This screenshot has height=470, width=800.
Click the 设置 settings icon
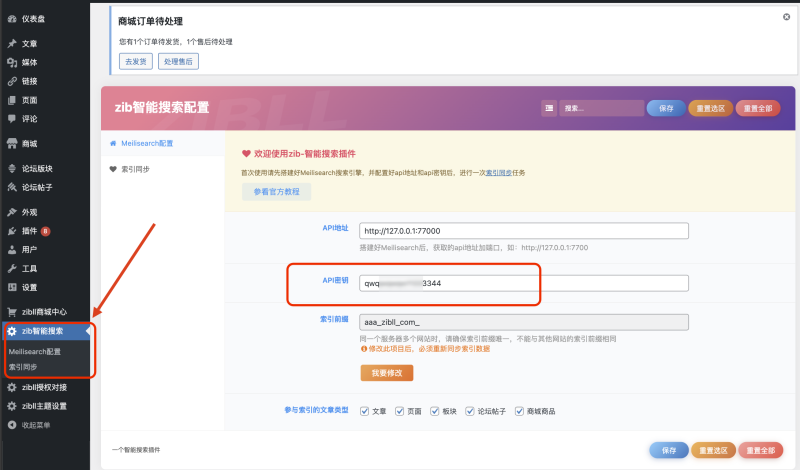12,287
